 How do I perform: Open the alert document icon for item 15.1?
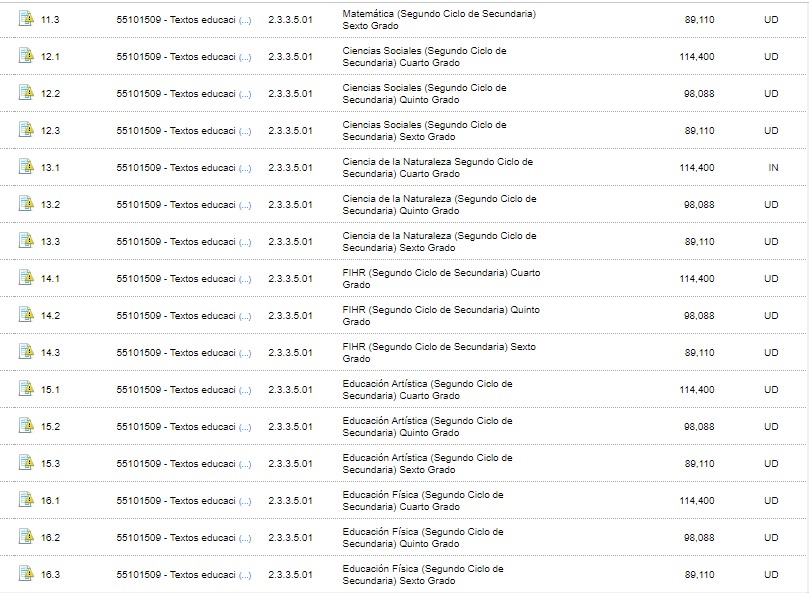click(26, 389)
